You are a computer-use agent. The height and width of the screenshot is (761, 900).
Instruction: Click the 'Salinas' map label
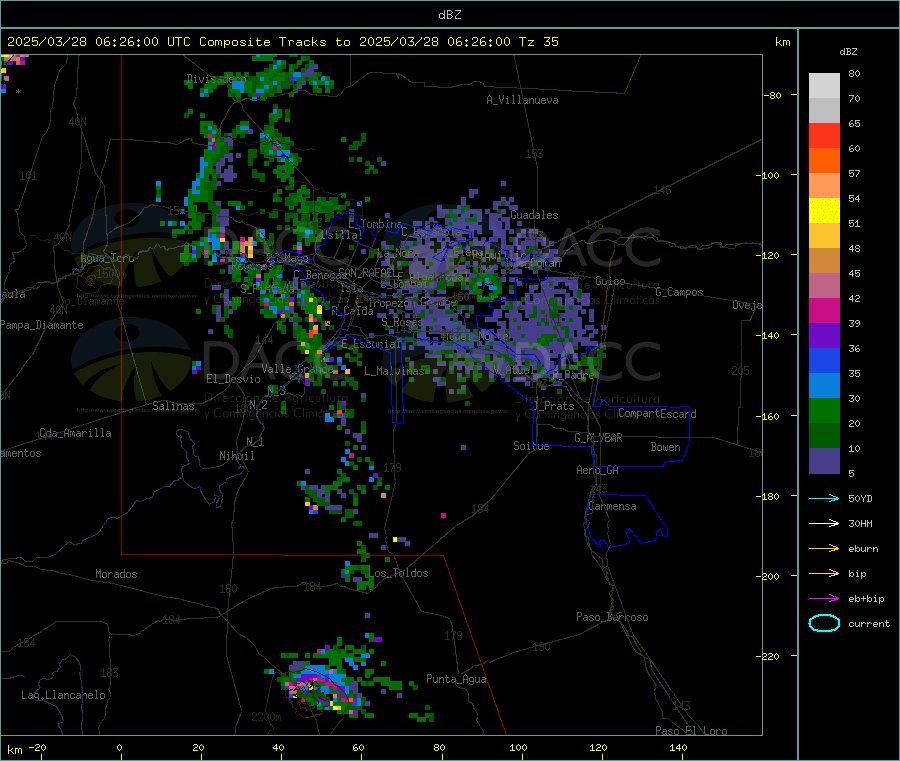pos(173,406)
